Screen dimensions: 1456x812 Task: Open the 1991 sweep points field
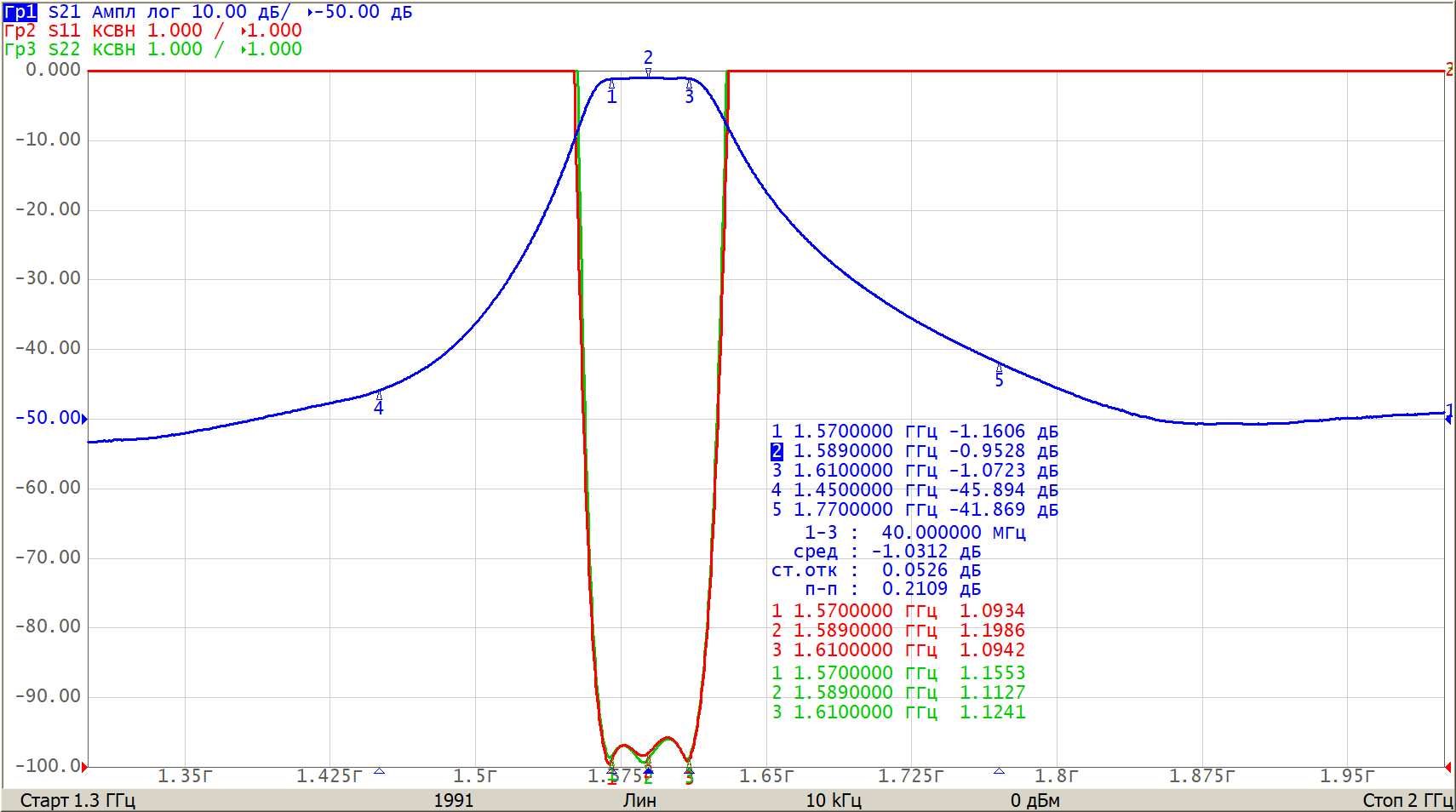tap(453, 800)
